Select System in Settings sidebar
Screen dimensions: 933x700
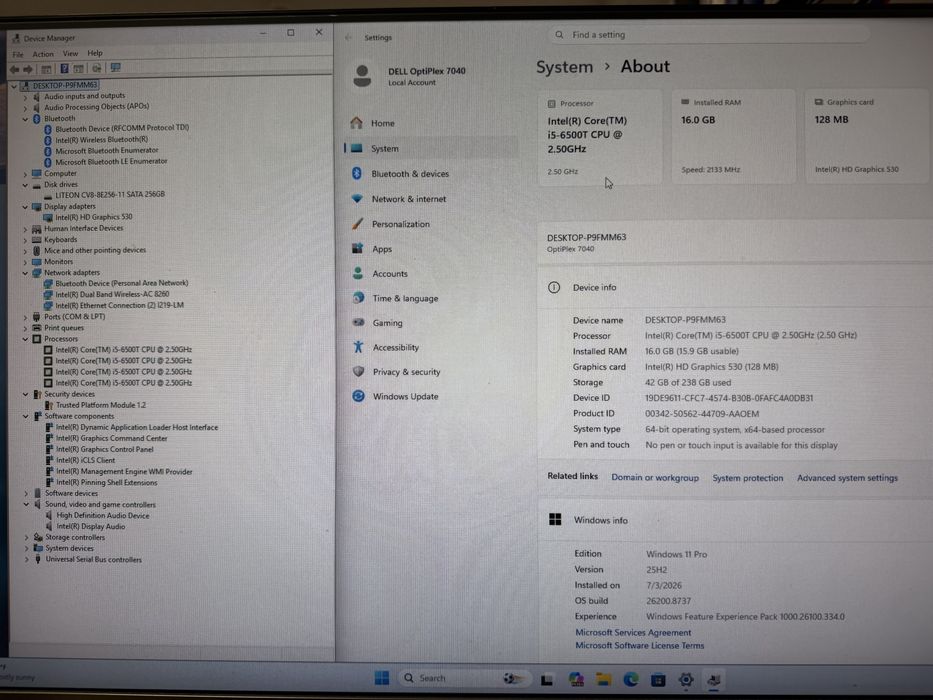(431, 148)
